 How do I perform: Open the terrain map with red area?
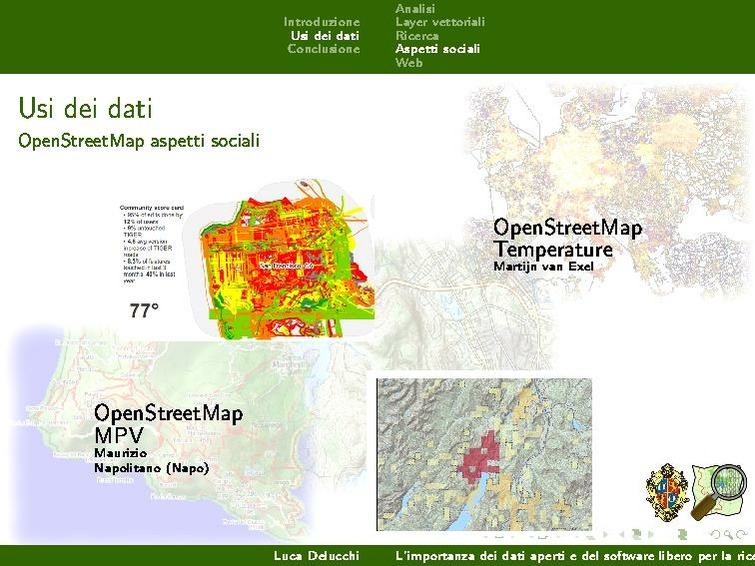click(484, 454)
